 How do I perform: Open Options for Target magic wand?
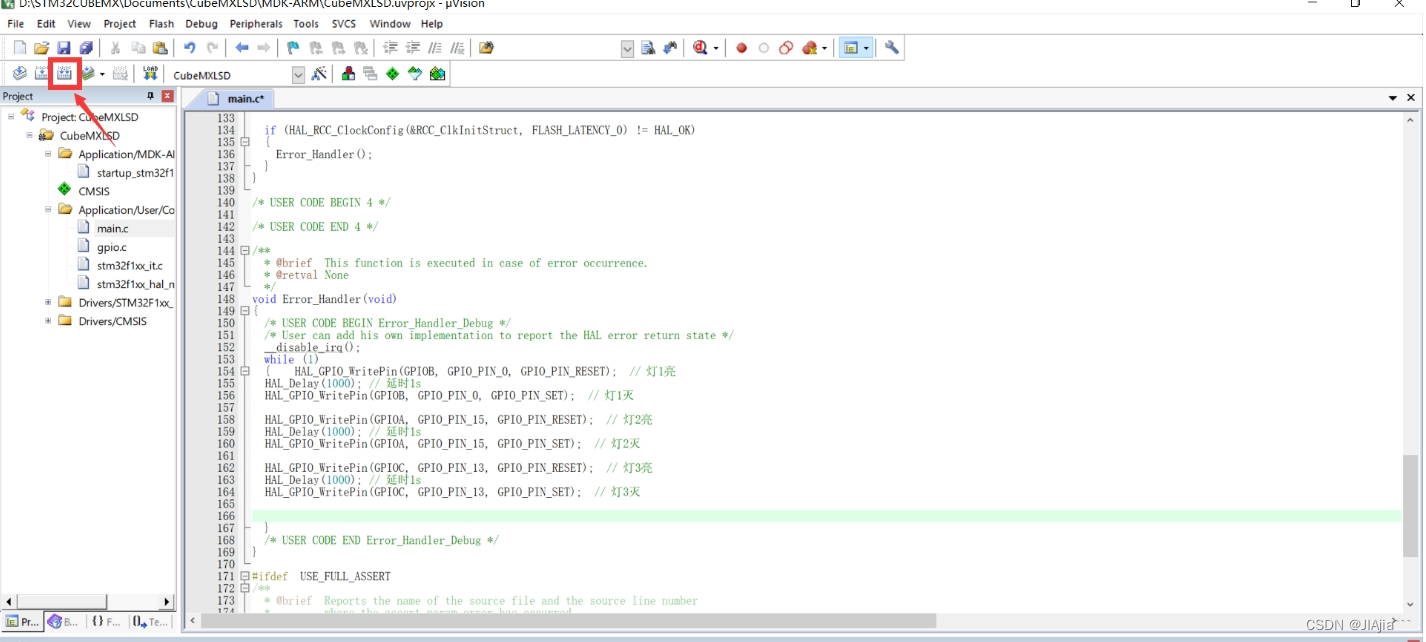click(x=319, y=74)
